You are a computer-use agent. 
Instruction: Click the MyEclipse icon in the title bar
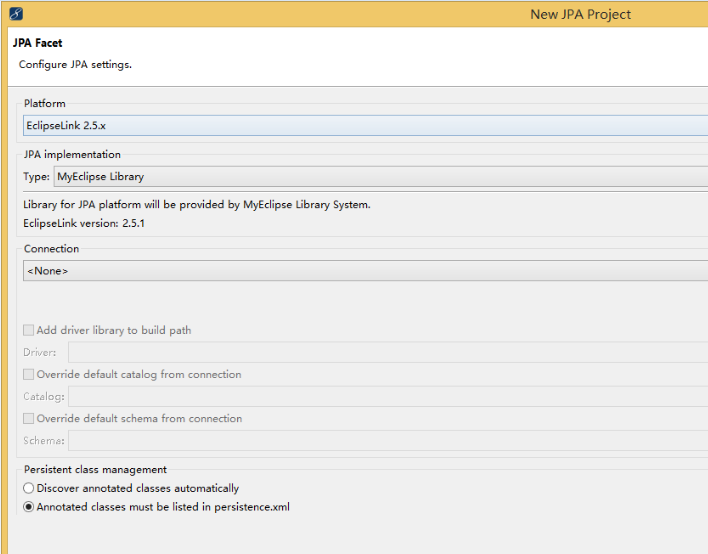[16, 14]
